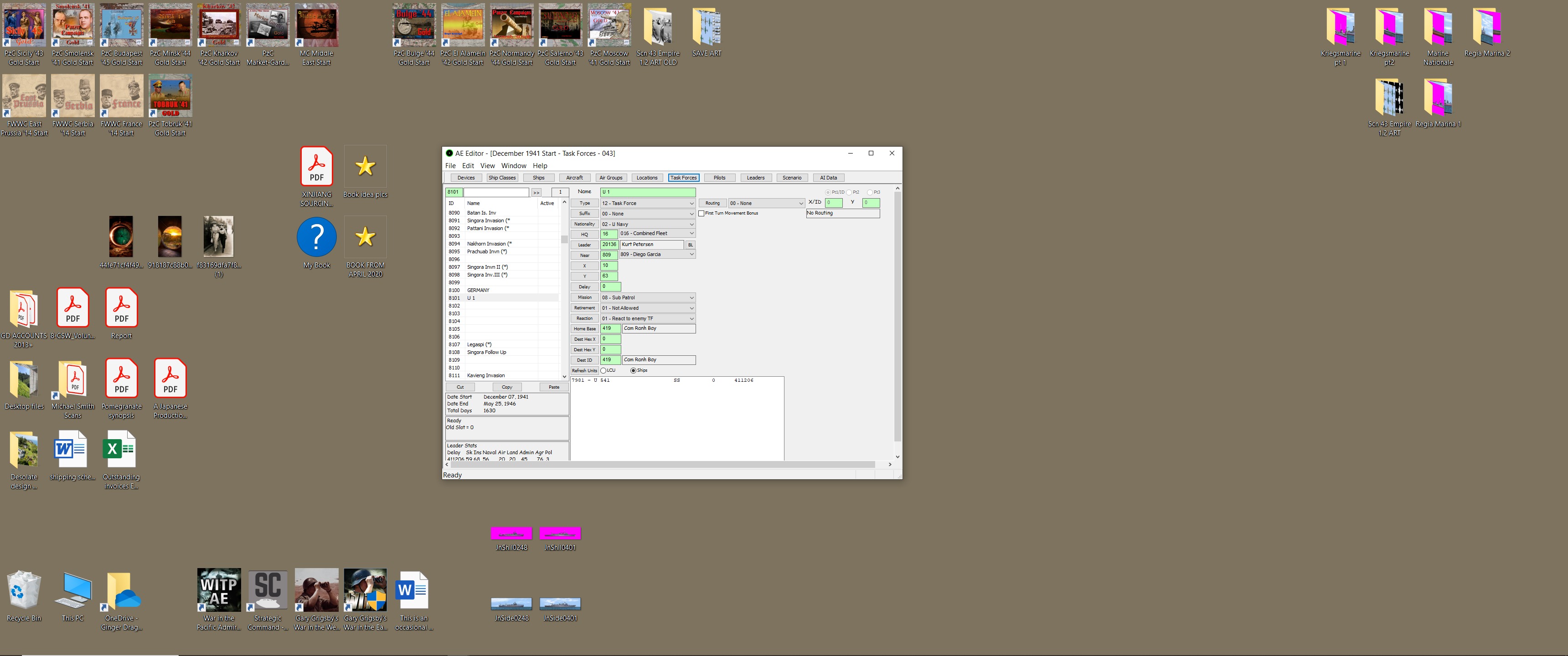Launch War in the Pacific Admiral's Edition

[x=219, y=600]
